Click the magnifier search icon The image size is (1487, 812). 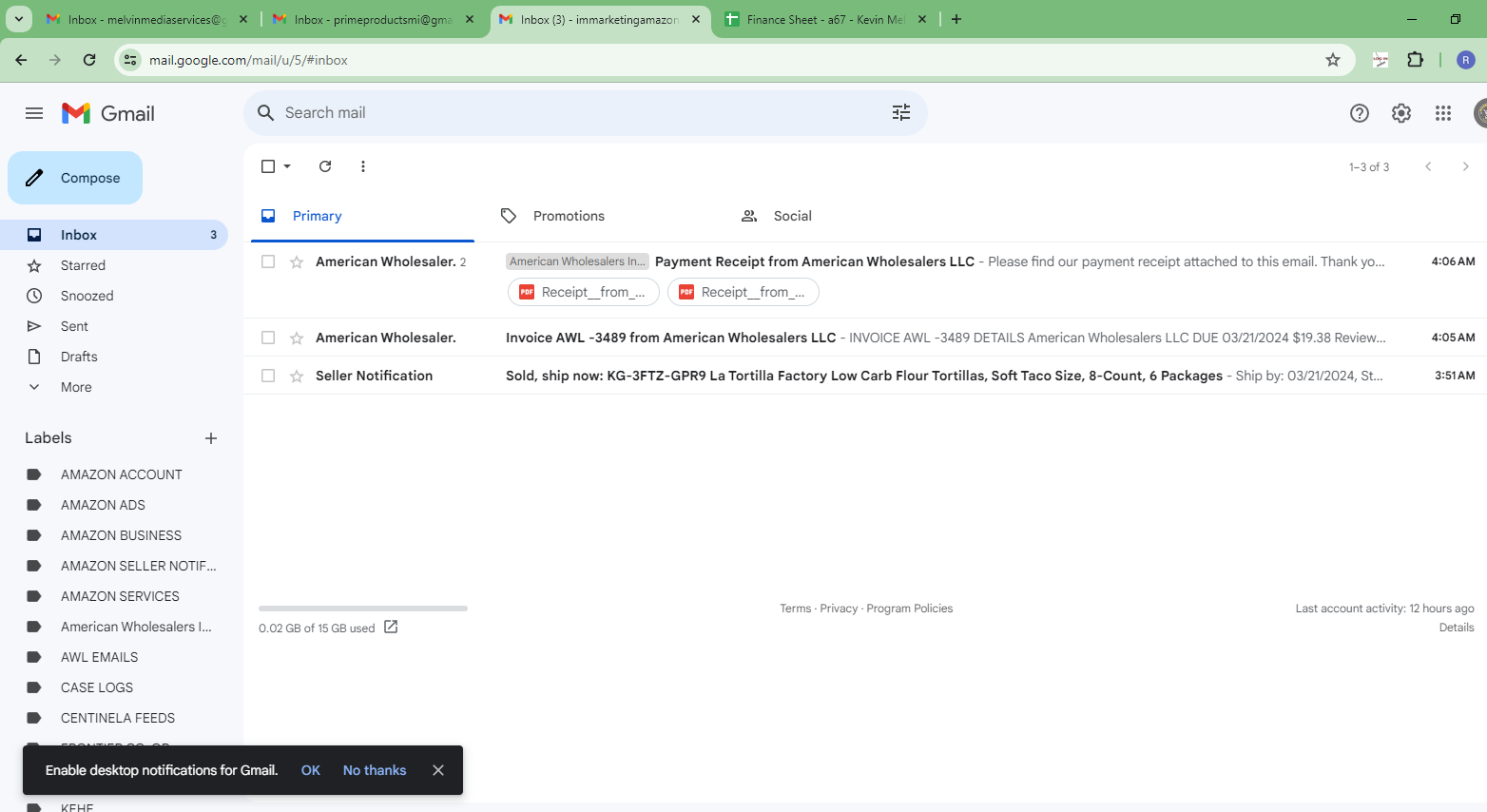click(266, 113)
